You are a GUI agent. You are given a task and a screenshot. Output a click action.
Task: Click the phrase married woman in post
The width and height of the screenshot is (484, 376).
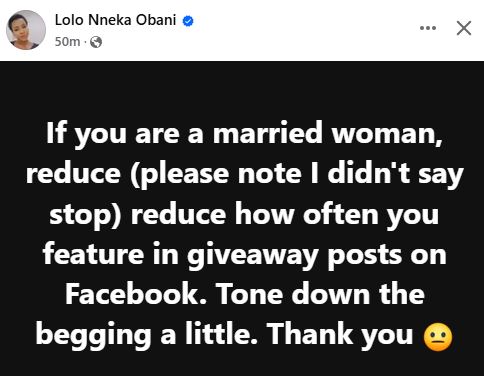328,133
